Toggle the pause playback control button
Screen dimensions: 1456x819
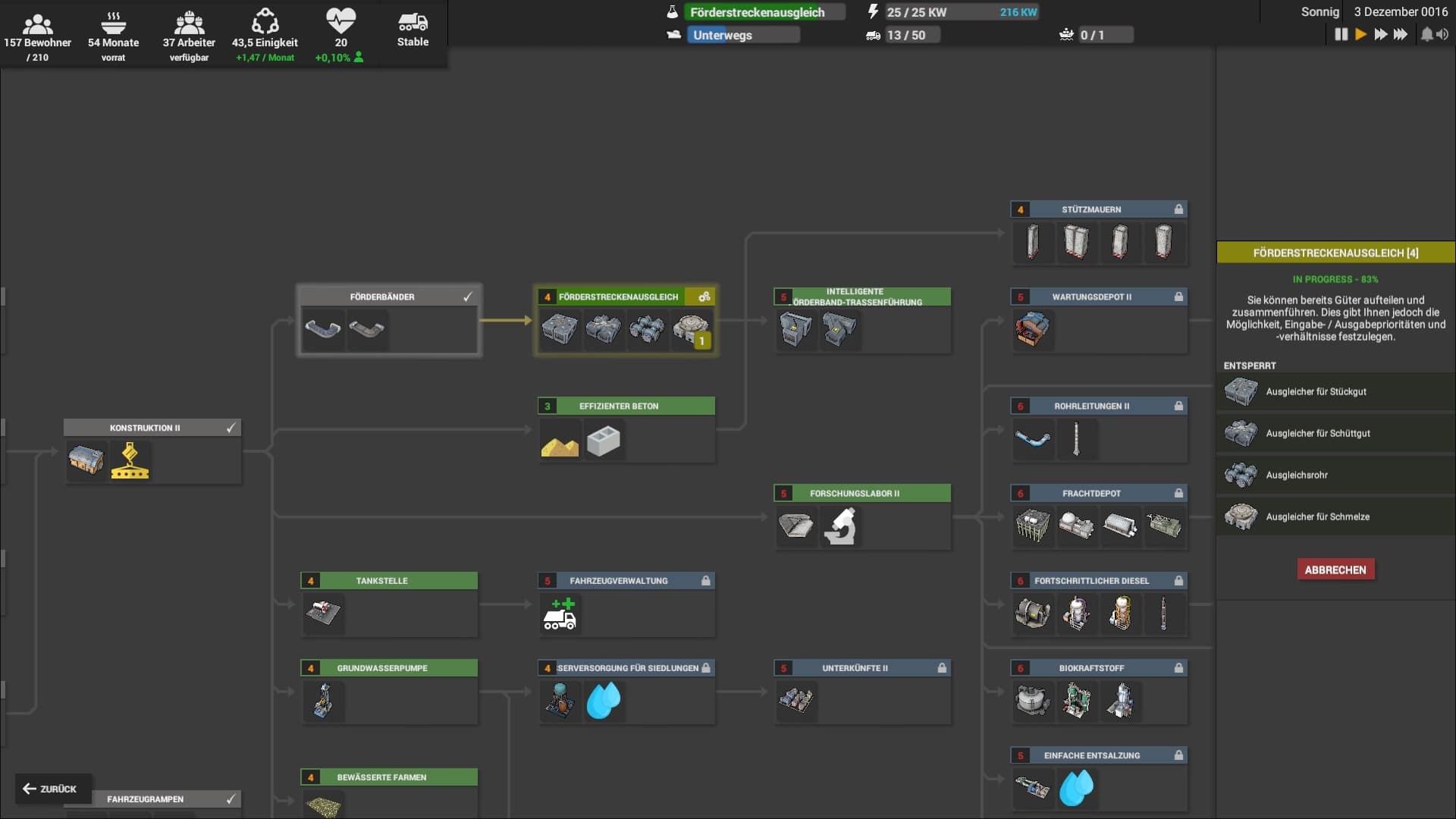[1341, 34]
